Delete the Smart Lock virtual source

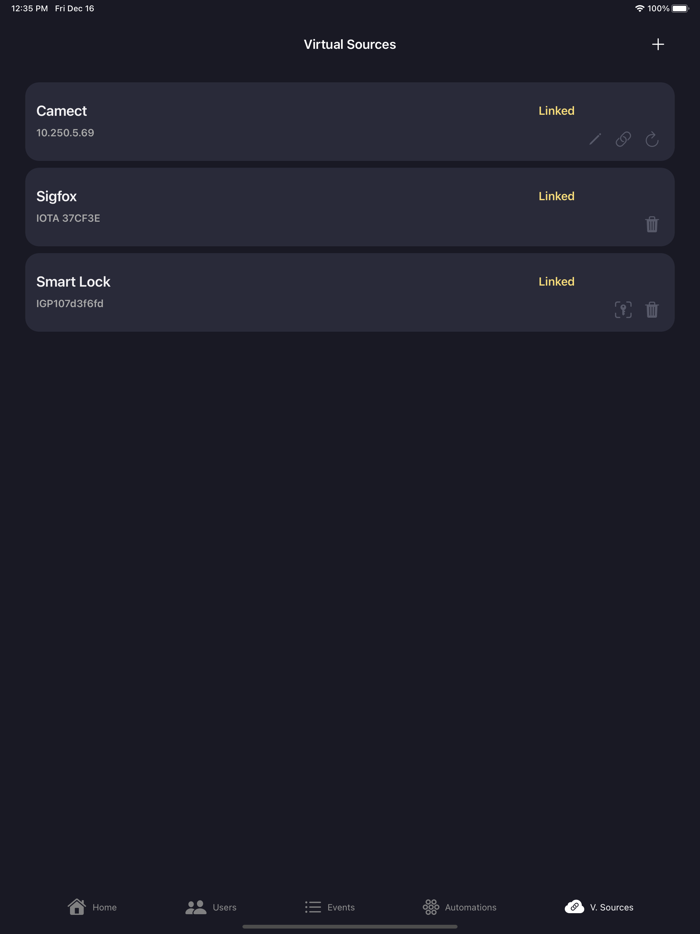pyautogui.click(x=652, y=310)
